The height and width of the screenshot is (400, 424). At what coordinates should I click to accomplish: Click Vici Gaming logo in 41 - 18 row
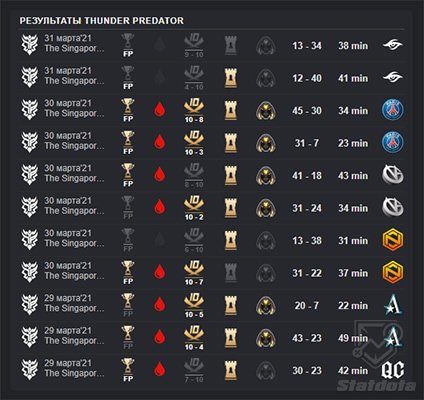coord(393,175)
